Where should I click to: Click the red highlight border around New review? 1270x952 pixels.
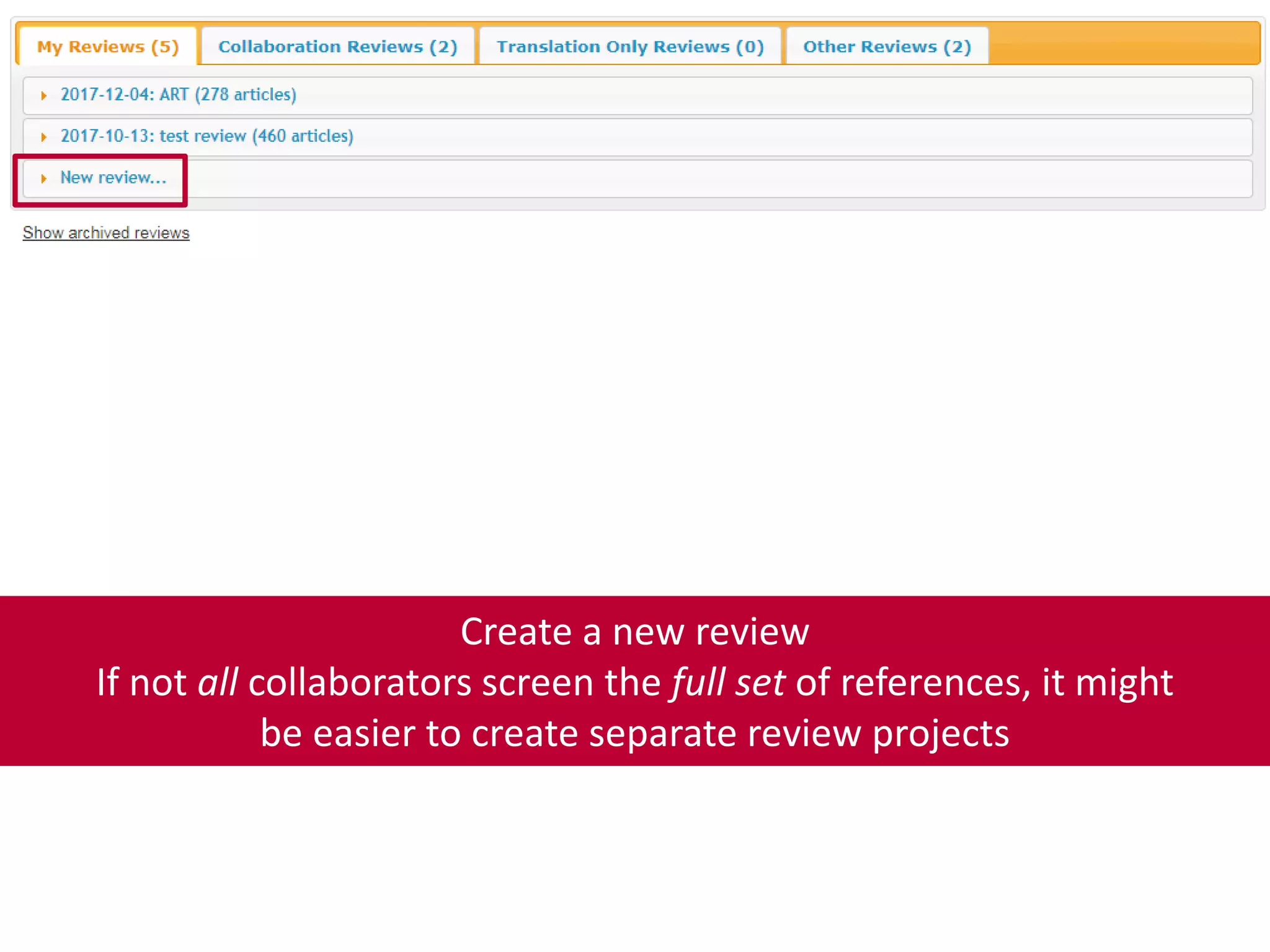(99, 203)
